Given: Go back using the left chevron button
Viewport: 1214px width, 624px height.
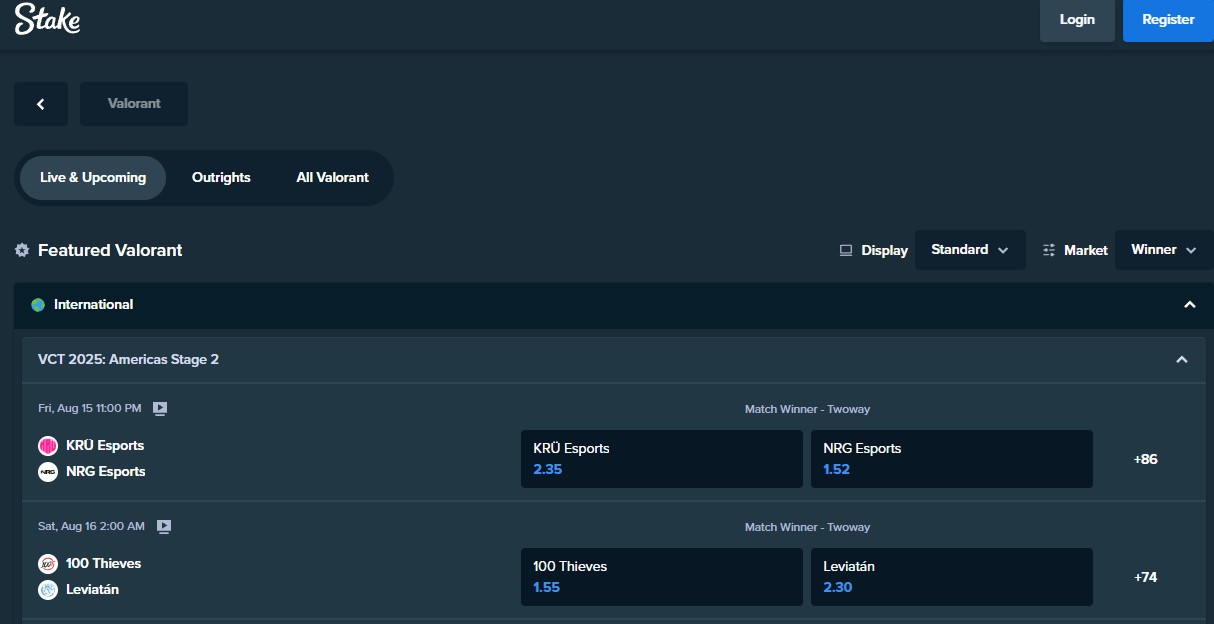Looking at the screenshot, I should click(x=41, y=104).
